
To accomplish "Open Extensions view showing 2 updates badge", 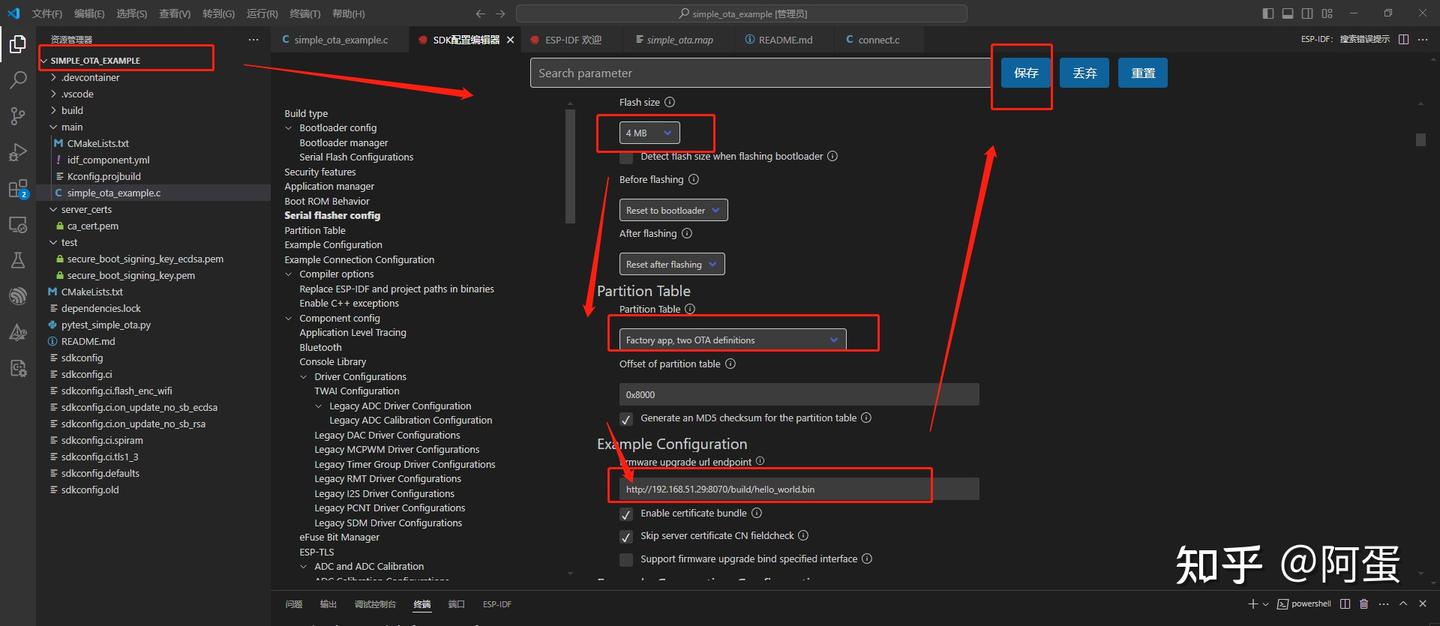I will [17, 188].
